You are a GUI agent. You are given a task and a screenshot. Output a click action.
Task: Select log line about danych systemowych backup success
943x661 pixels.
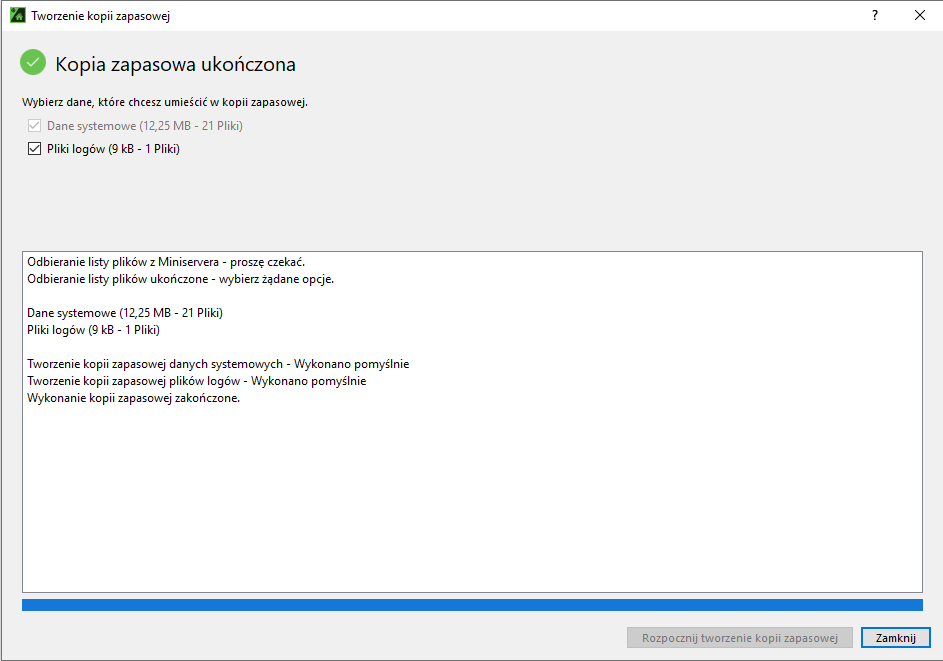click(x=218, y=364)
